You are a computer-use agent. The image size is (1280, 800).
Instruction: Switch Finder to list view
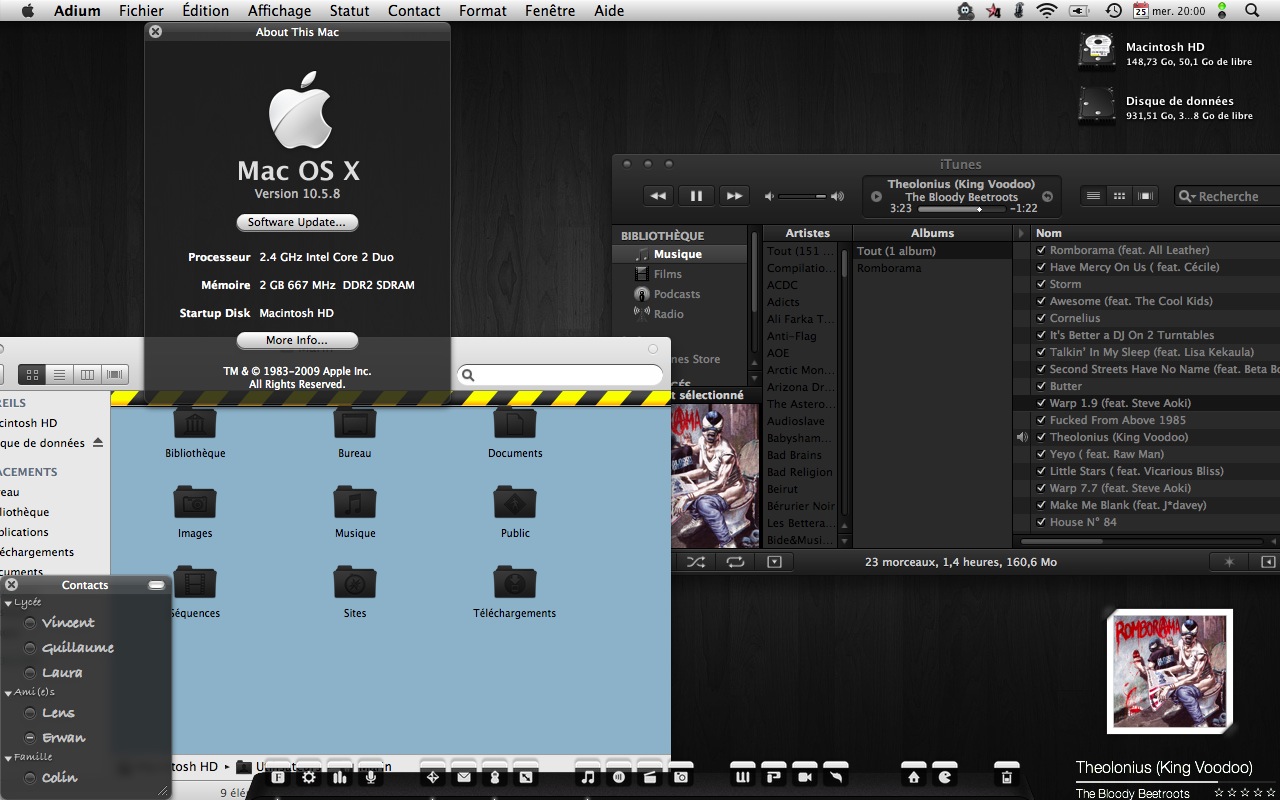(60, 374)
